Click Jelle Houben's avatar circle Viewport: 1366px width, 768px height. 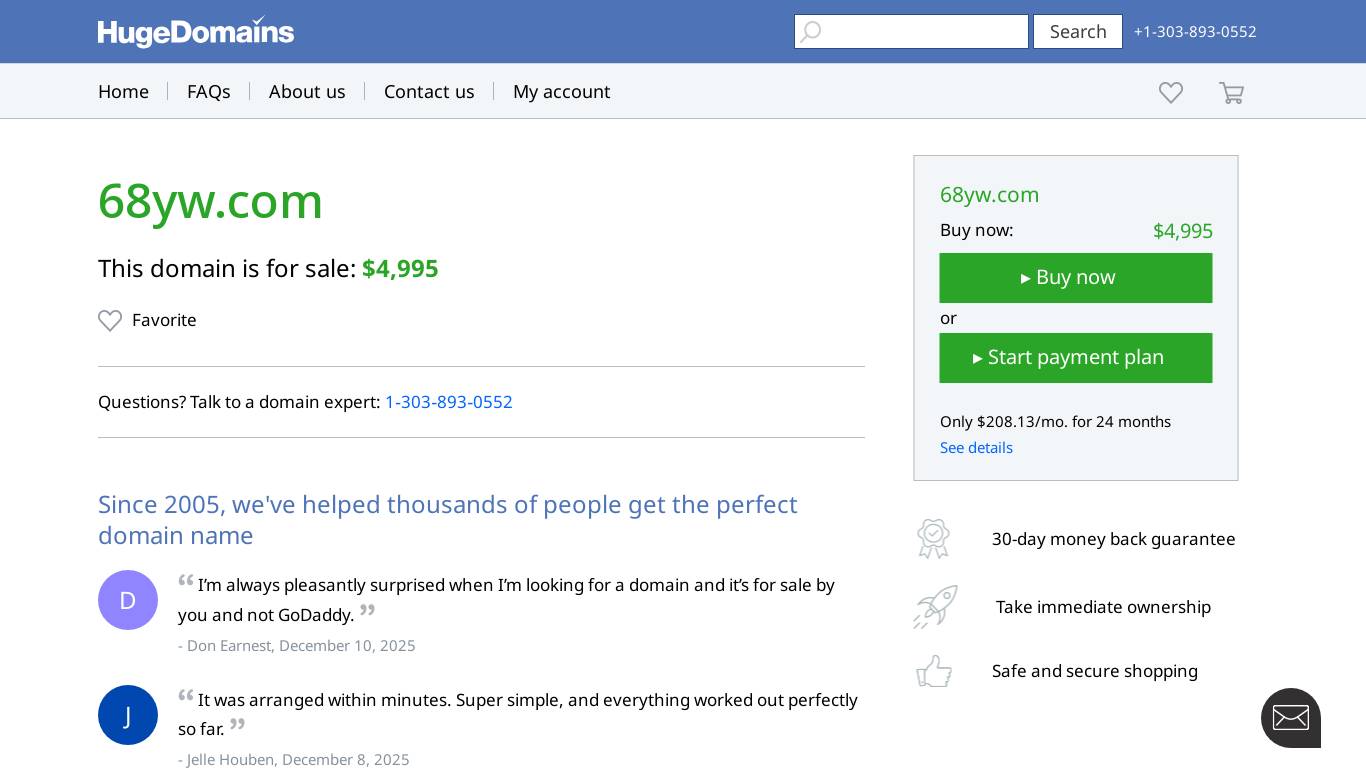128,715
